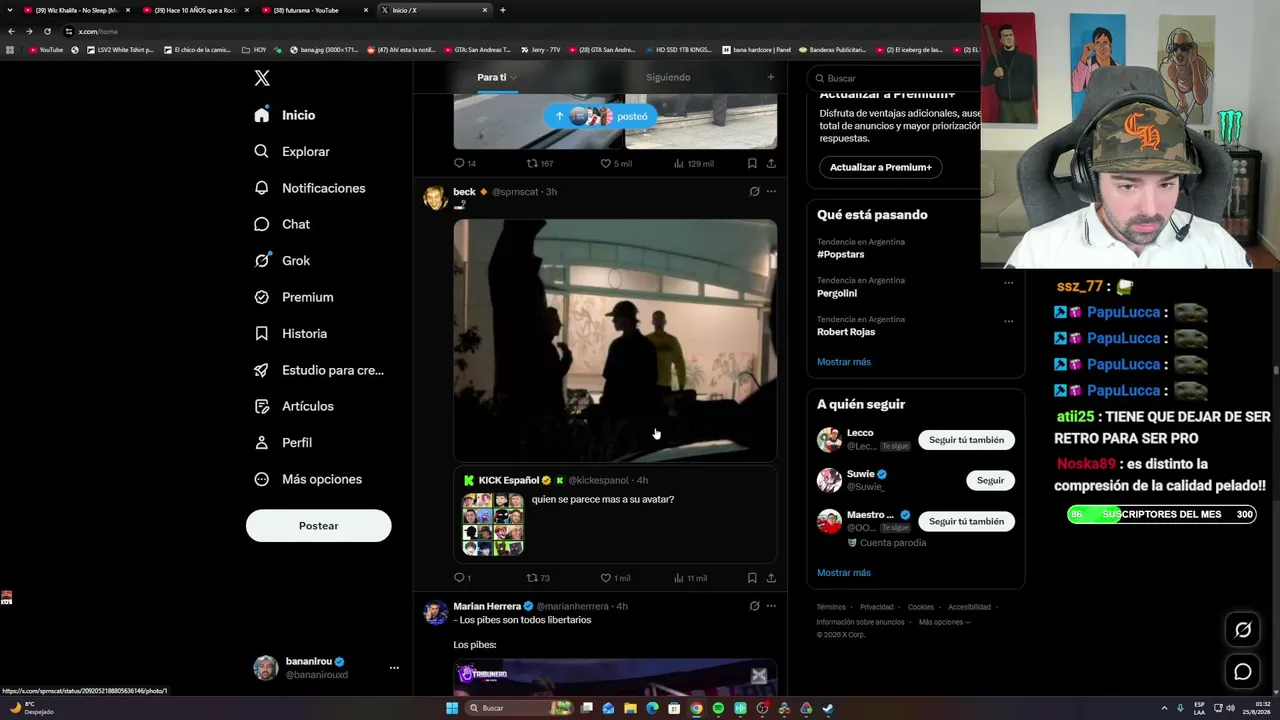This screenshot has width=1280, height=720.
Task: Click the X logo in the sidebar
Action: coord(262,78)
